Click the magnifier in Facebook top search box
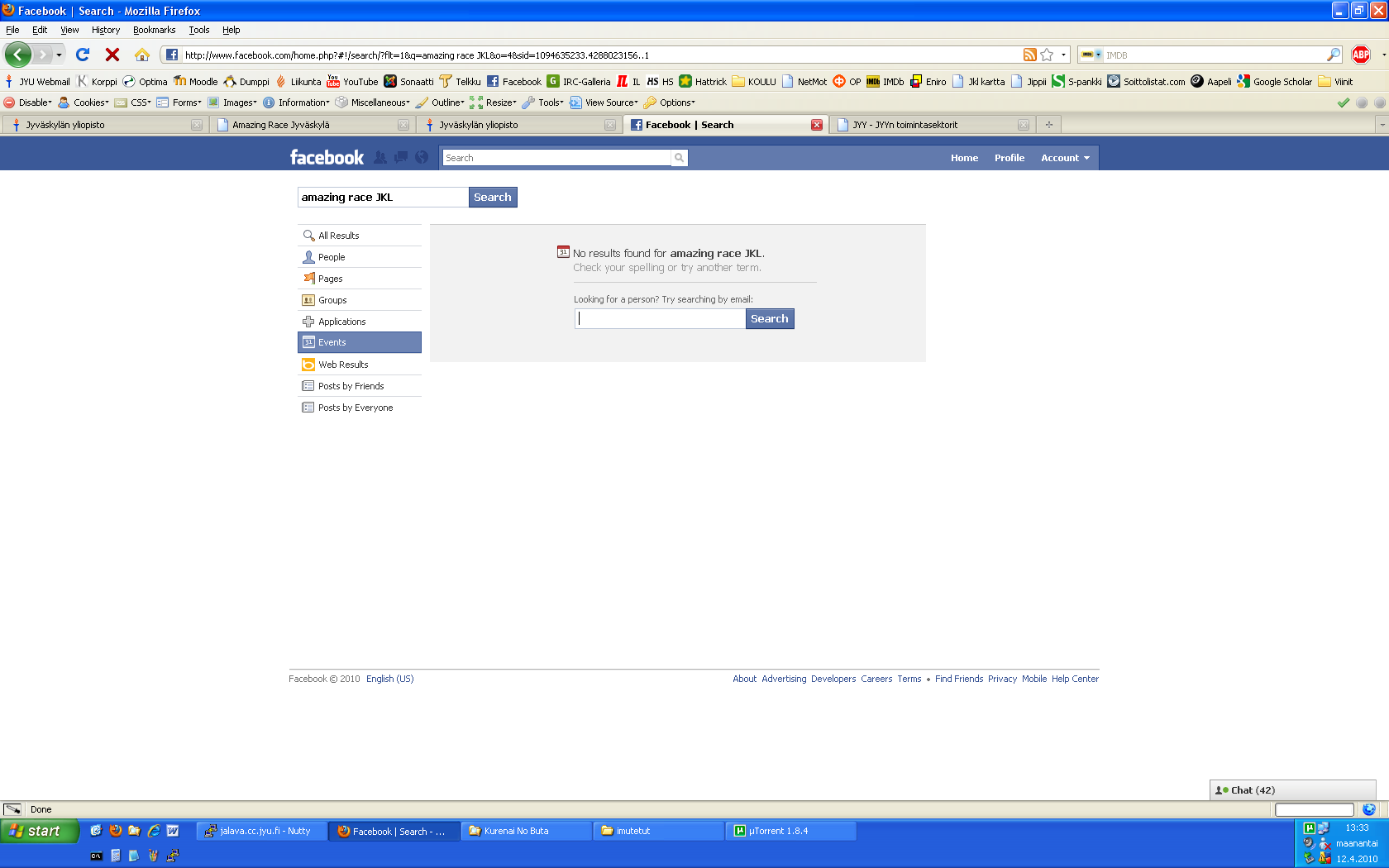 click(679, 158)
